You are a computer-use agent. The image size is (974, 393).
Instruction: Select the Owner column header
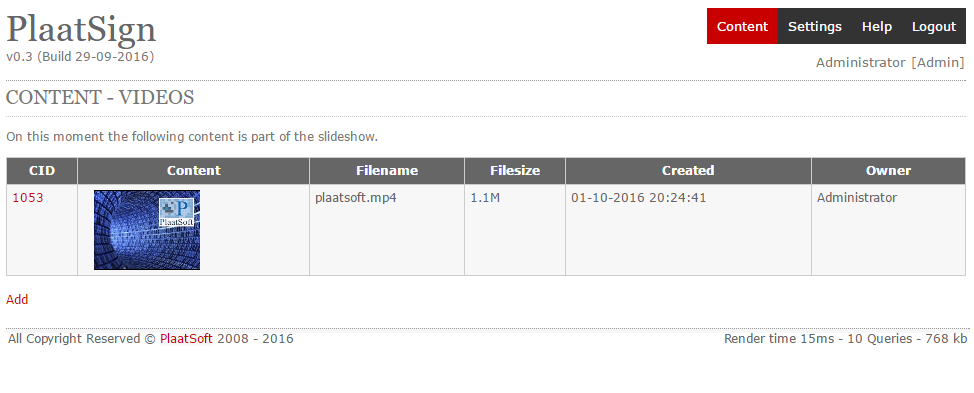[889, 171]
